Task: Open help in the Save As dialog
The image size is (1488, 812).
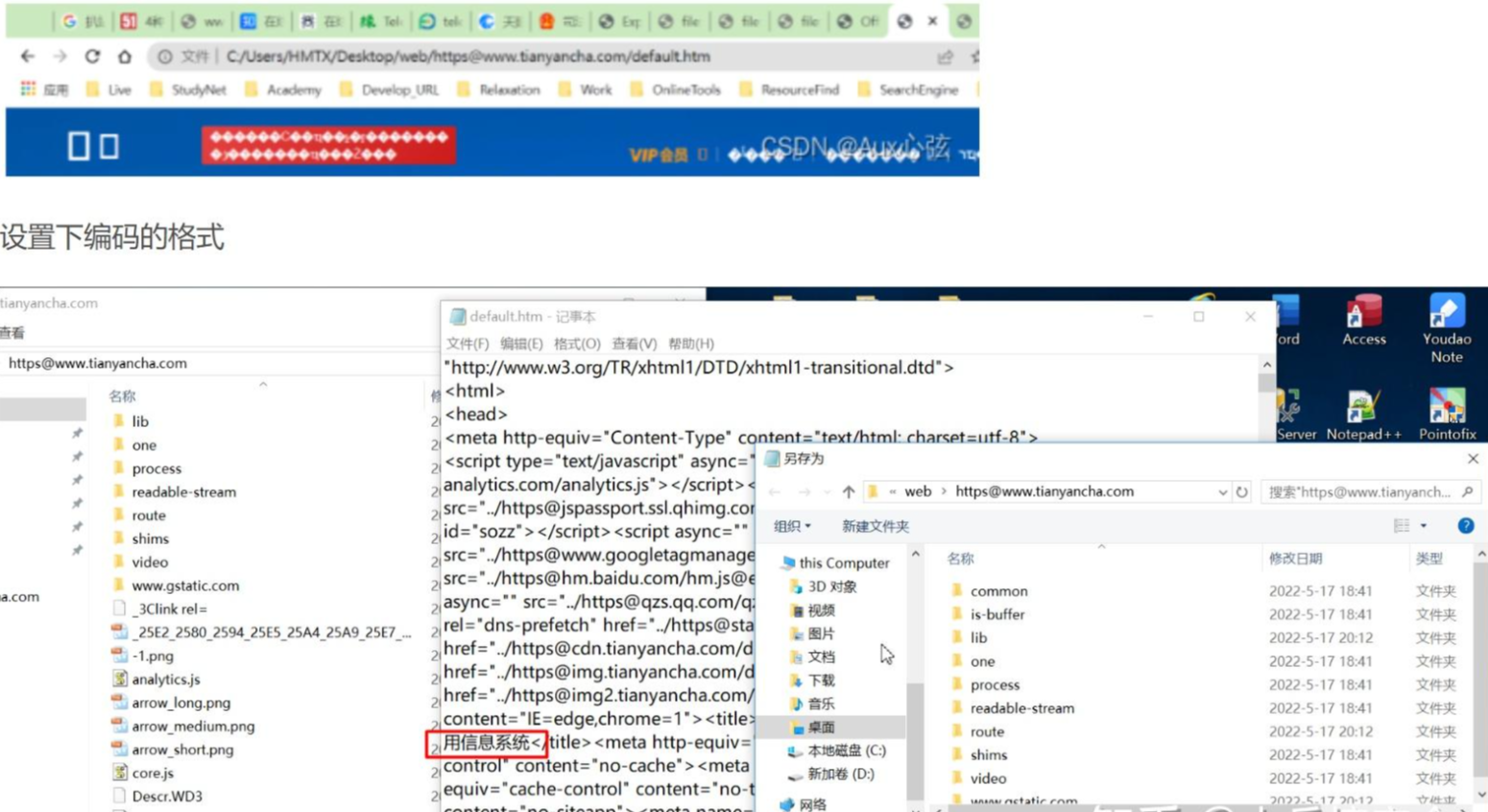Action: click(x=1466, y=525)
